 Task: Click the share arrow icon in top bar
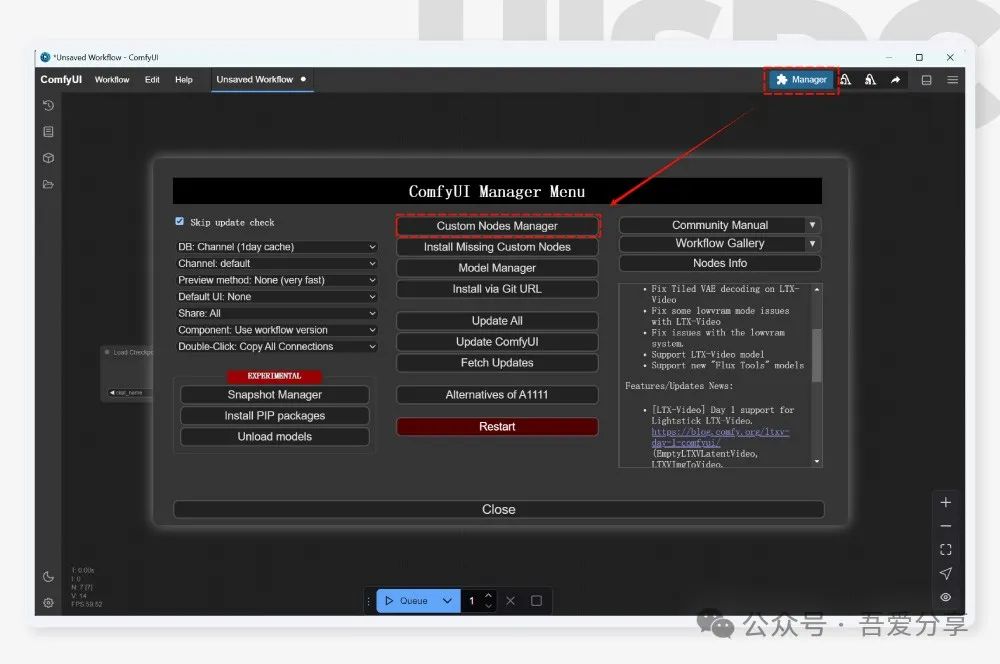click(x=895, y=80)
